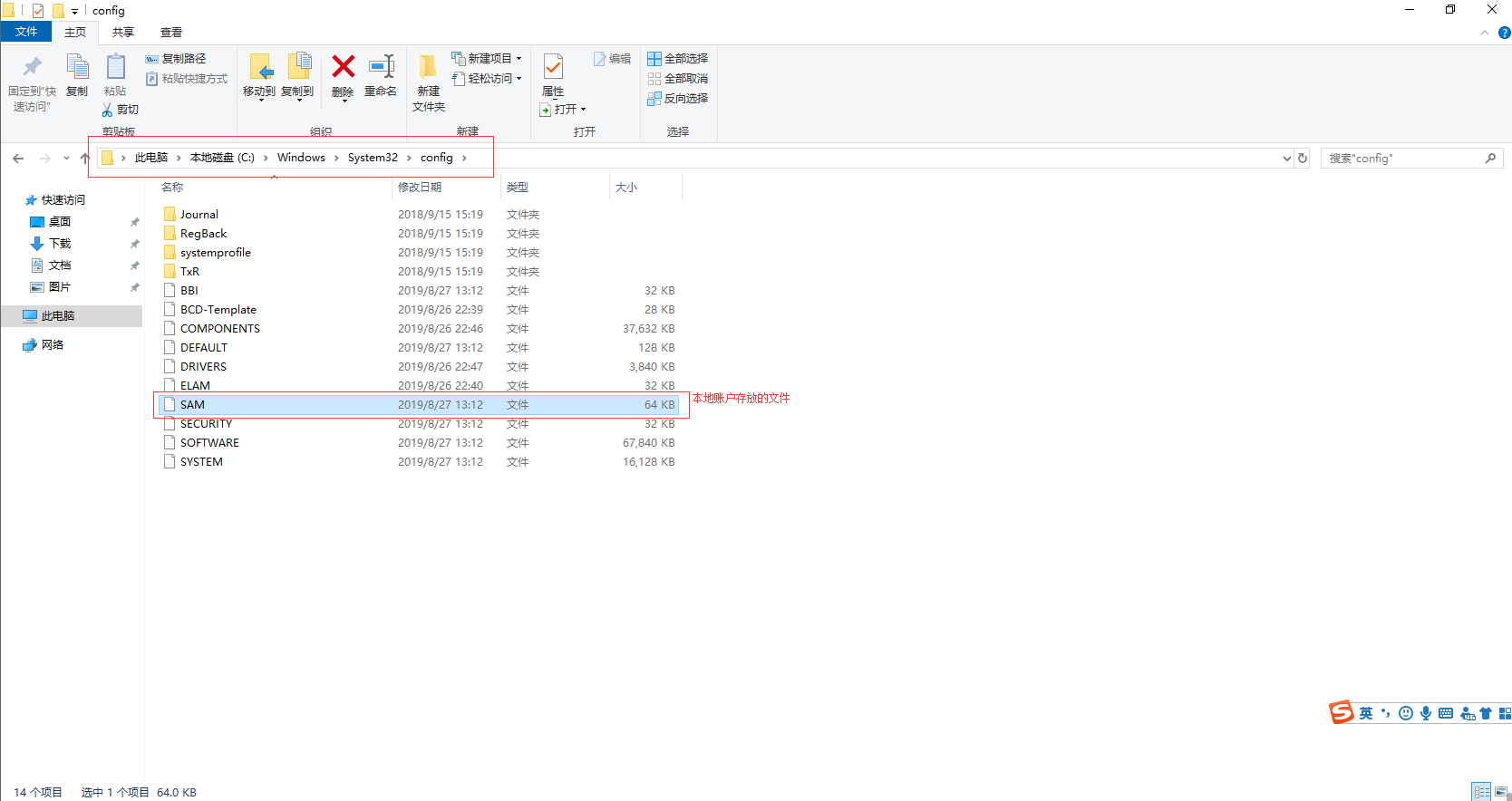Click Invert selection in ribbon
The width and height of the screenshot is (1512, 801).
678,99
